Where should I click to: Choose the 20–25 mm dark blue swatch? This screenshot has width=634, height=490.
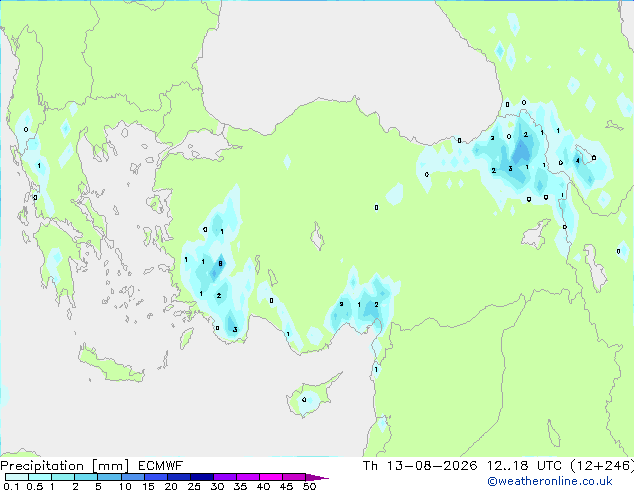179,477
